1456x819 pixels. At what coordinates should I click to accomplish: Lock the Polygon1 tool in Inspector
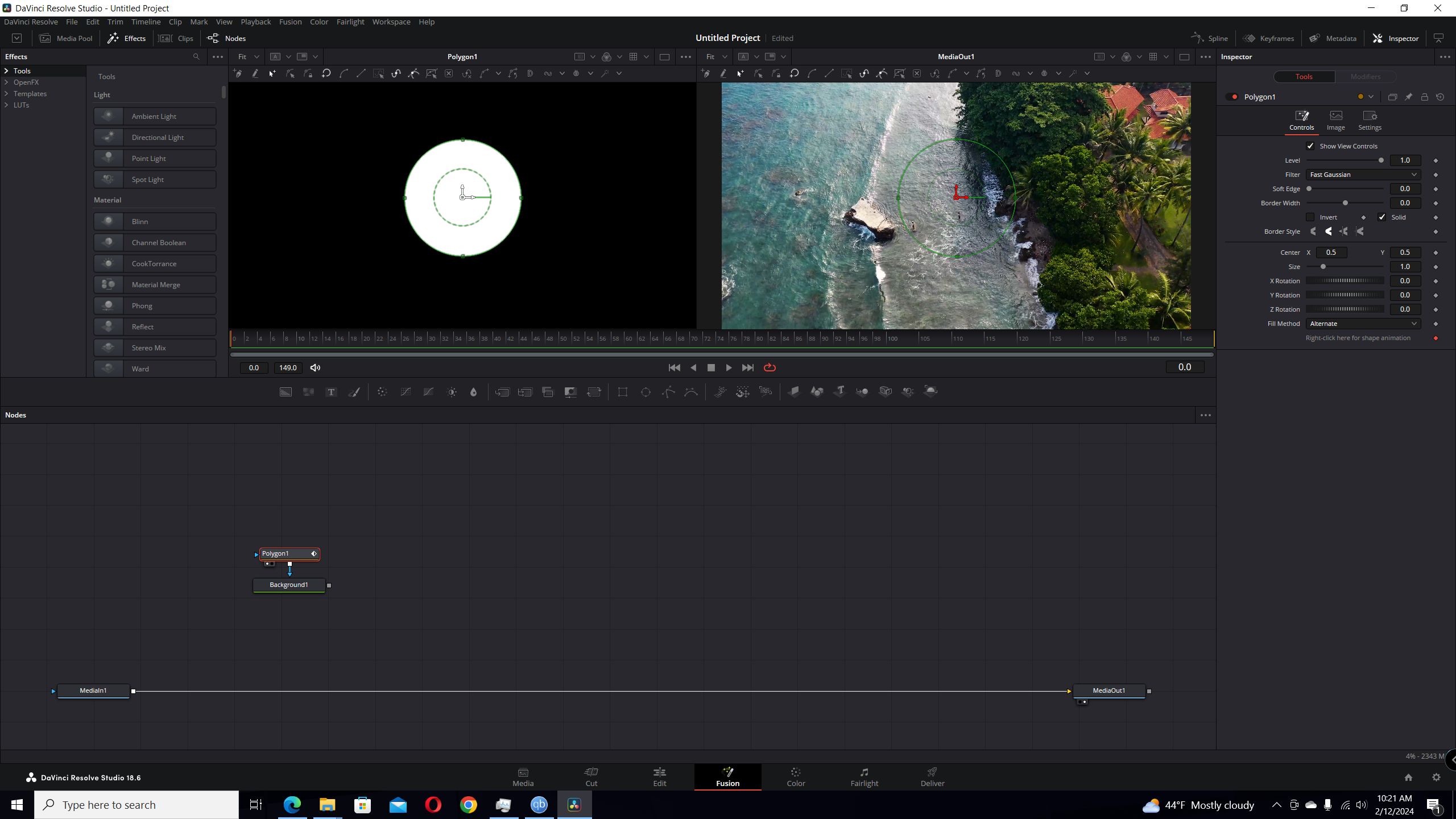(1425, 97)
